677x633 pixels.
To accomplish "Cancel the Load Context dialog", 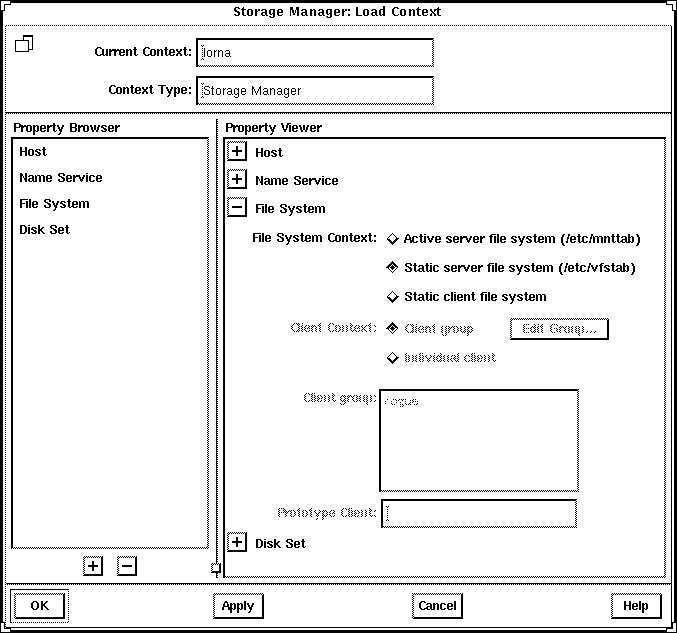I will pos(437,606).
